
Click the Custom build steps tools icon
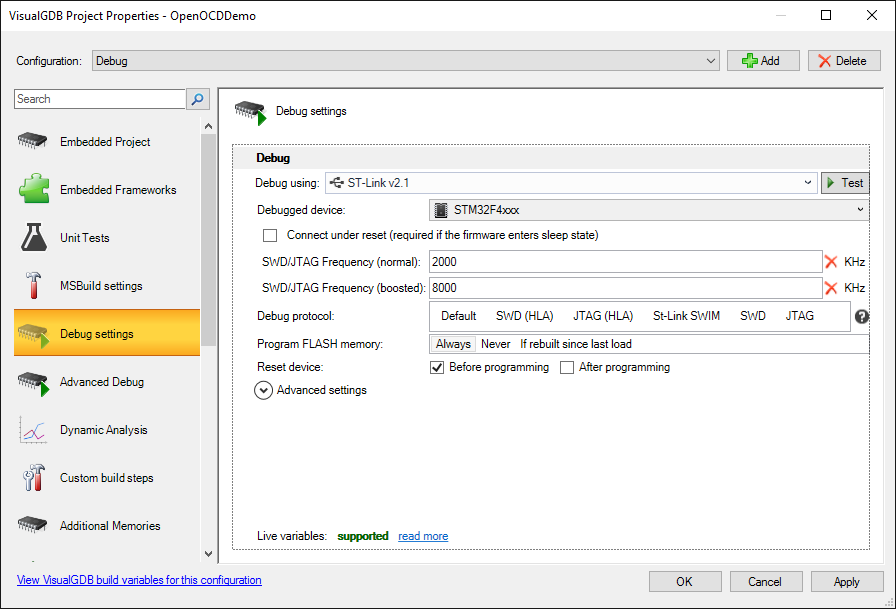[x=34, y=478]
